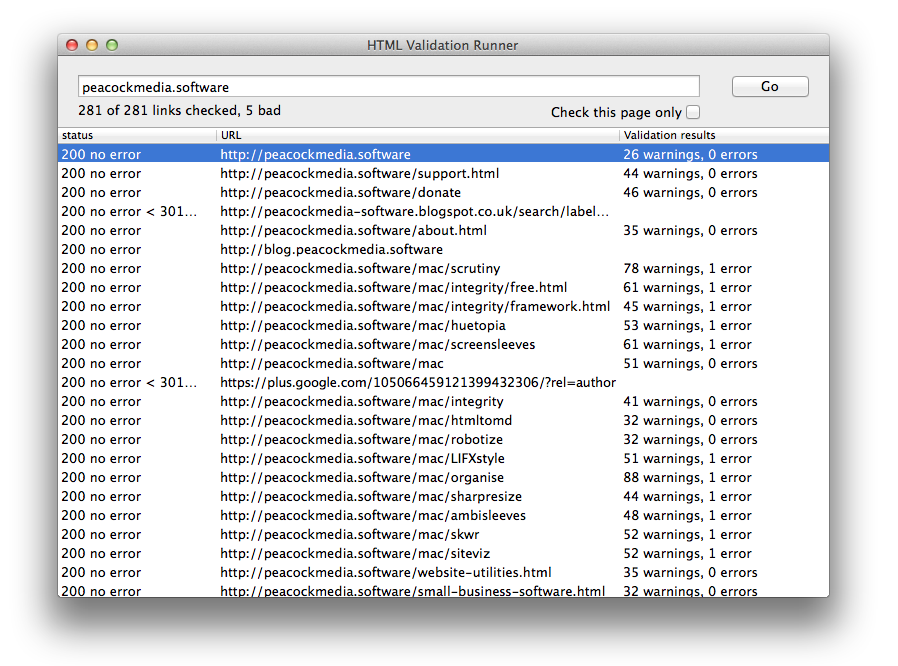Select the mac/skwr URL row

point(350,534)
